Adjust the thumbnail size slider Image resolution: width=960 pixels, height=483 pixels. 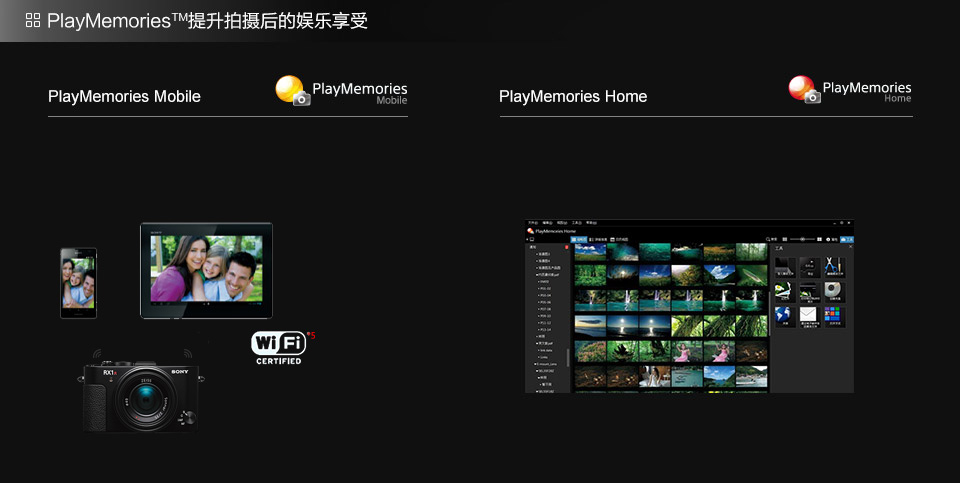[802, 239]
